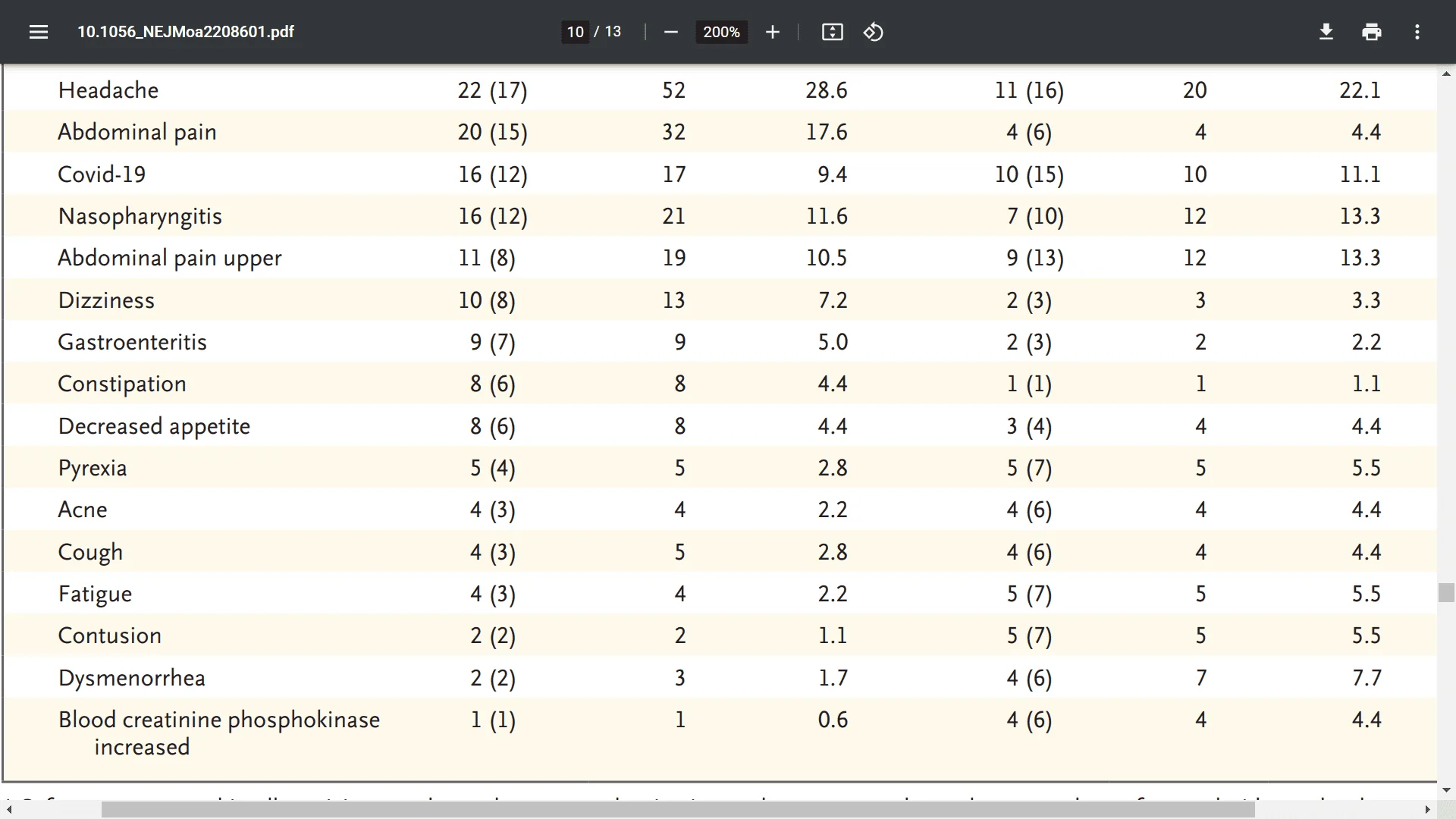1456x819 pixels.
Task: Click the 11.6 rate for Nasopharyngitis
Action: point(827,216)
